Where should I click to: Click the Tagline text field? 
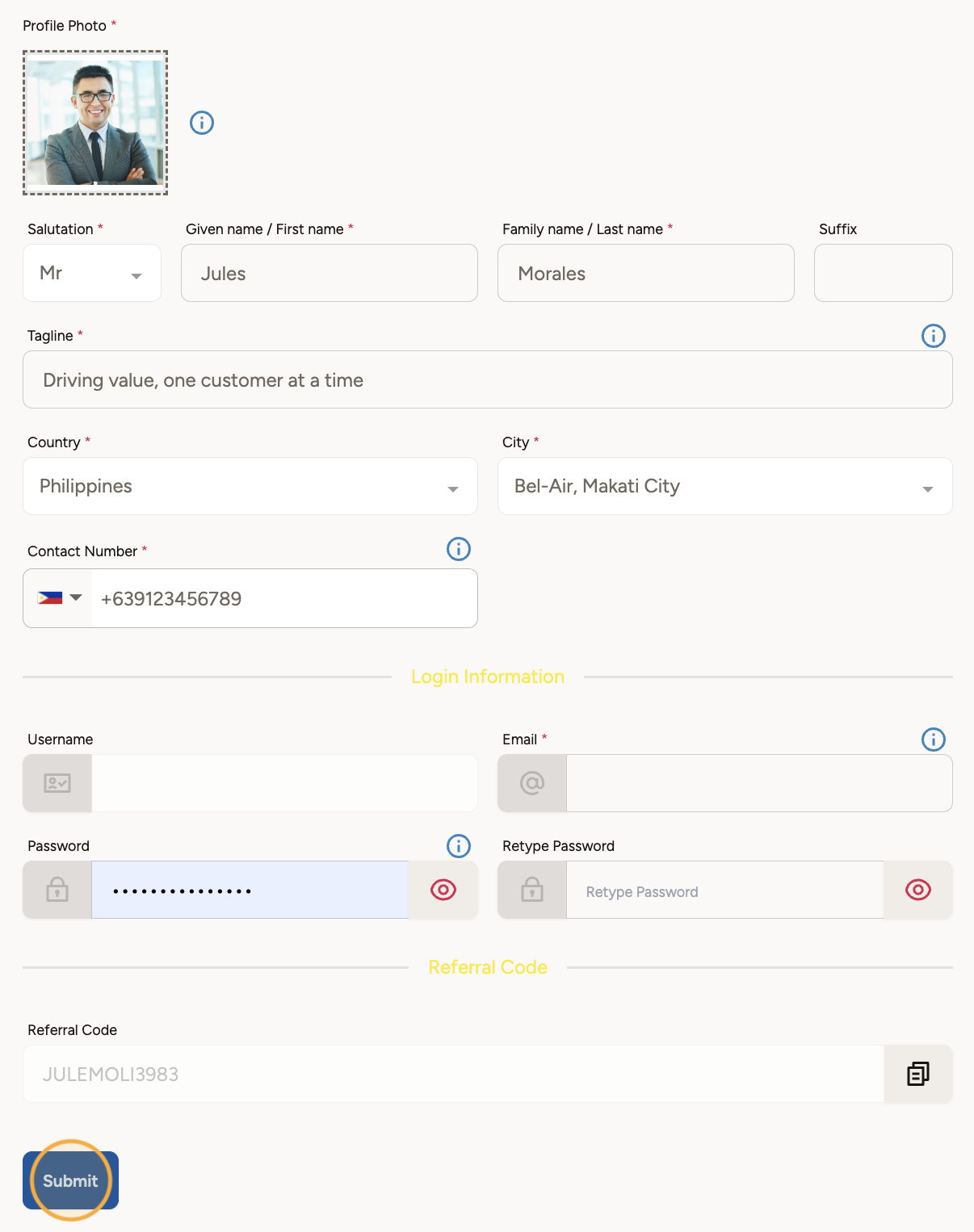tap(487, 380)
